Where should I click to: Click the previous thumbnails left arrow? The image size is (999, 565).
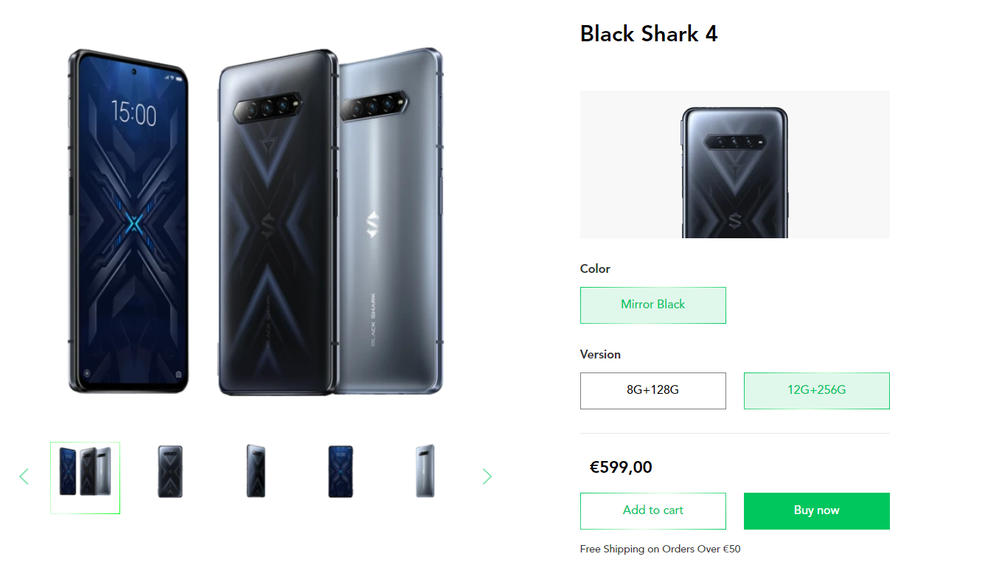(24, 477)
